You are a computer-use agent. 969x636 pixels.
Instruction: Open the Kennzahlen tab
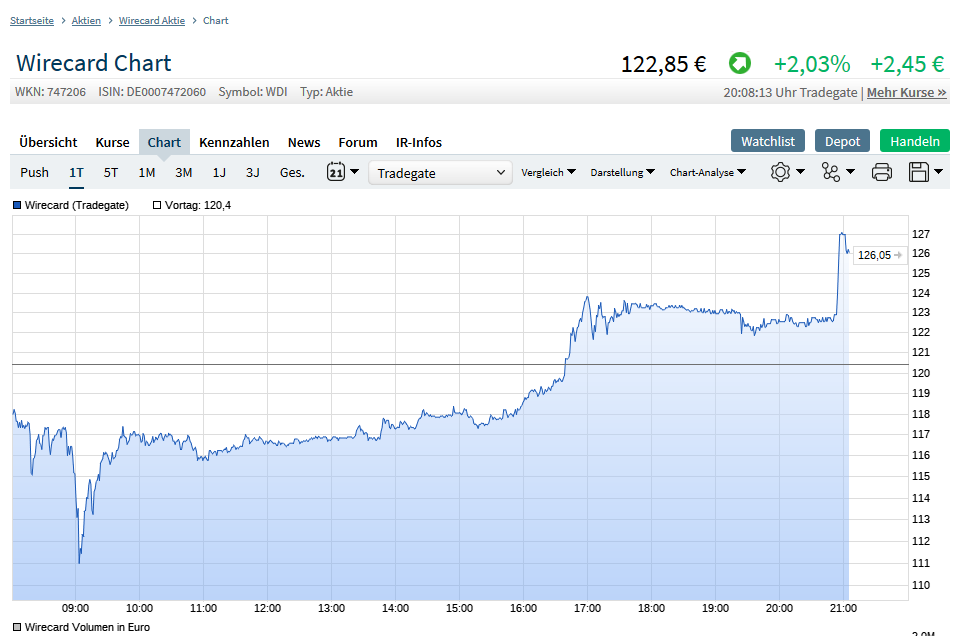click(234, 142)
